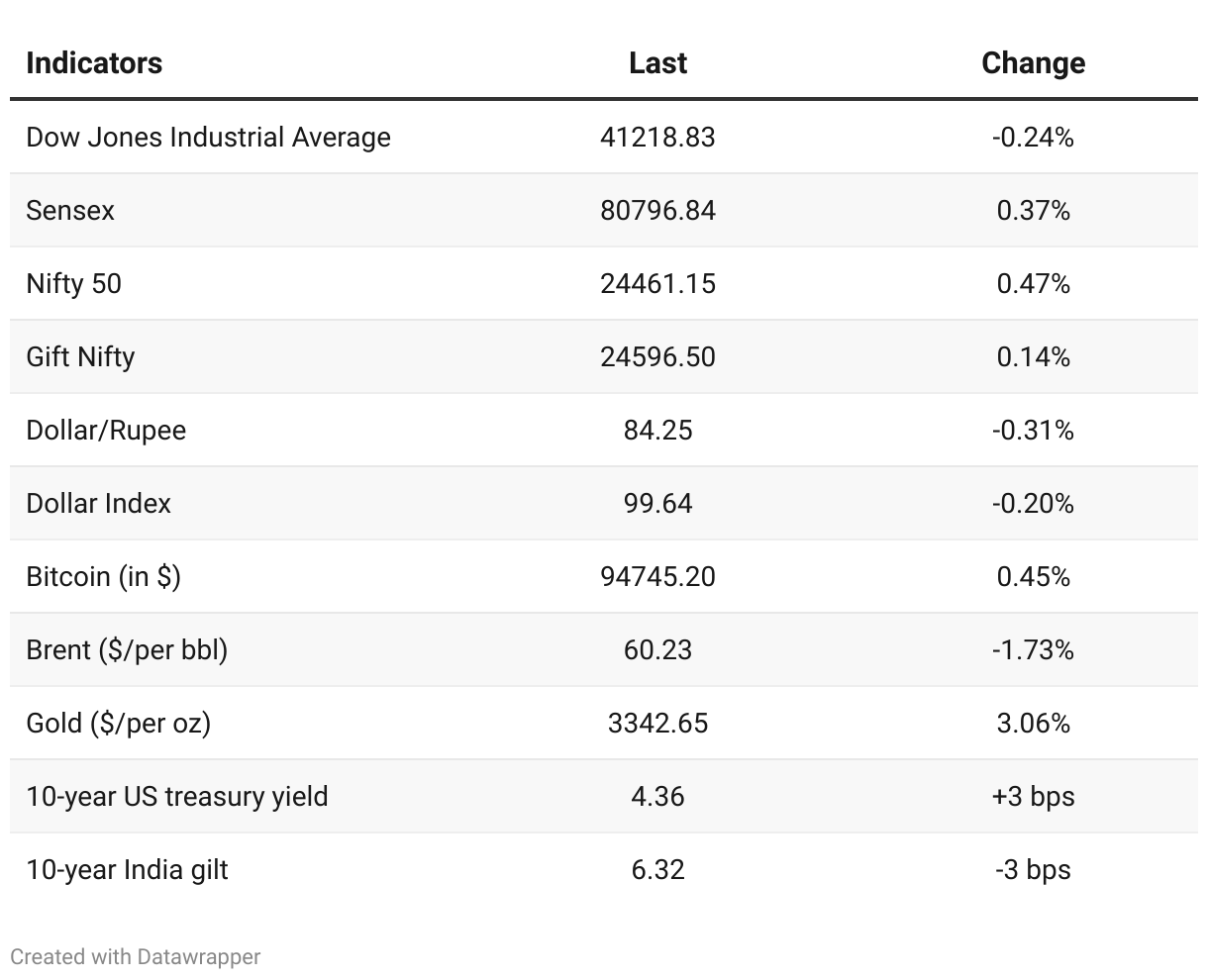Select the Nifty 50 indicator name
Viewport: 1208px width, 980px height.
74,284
